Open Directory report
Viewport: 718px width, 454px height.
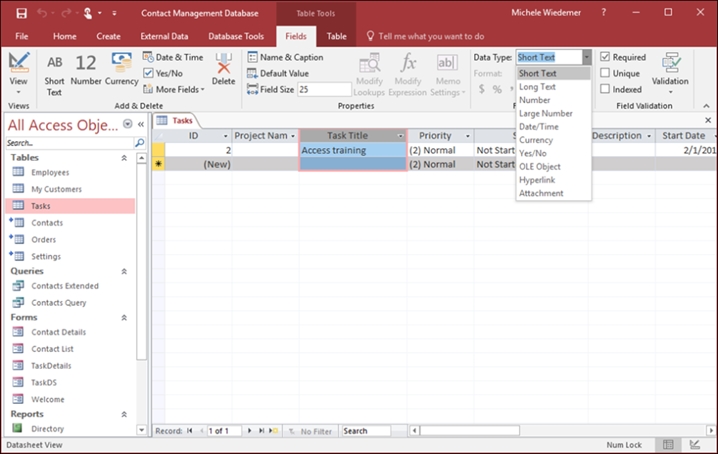pyautogui.click(x=47, y=429)
